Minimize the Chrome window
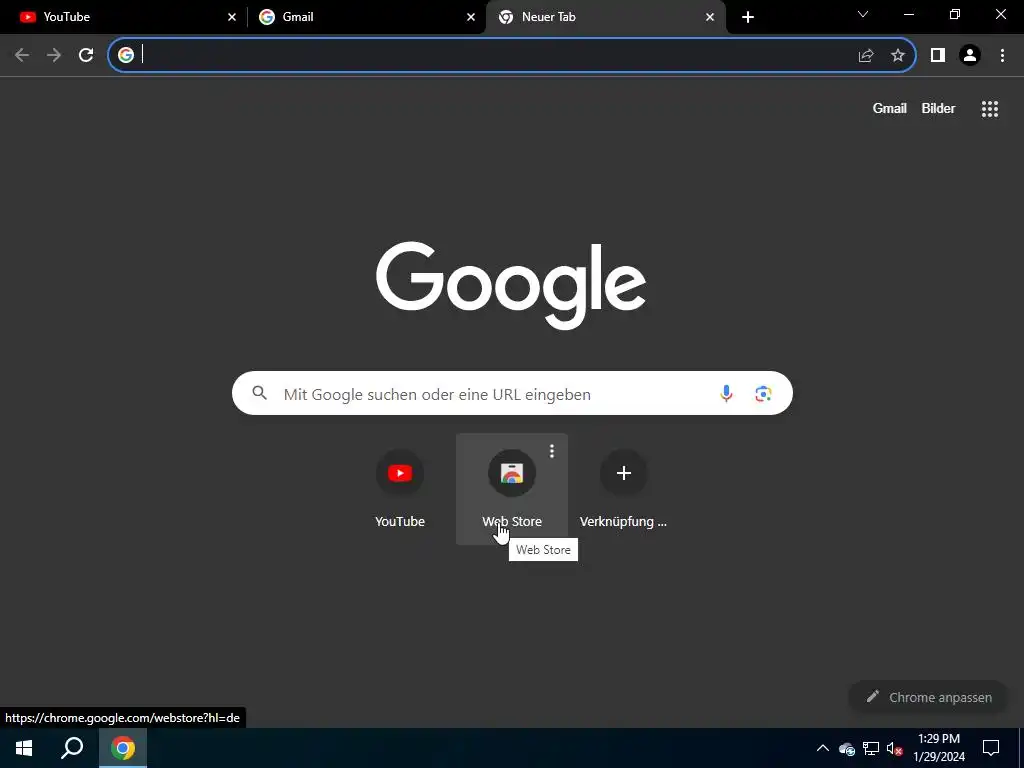Viewport: 1024px width, 768px height. tap(908, 14)
